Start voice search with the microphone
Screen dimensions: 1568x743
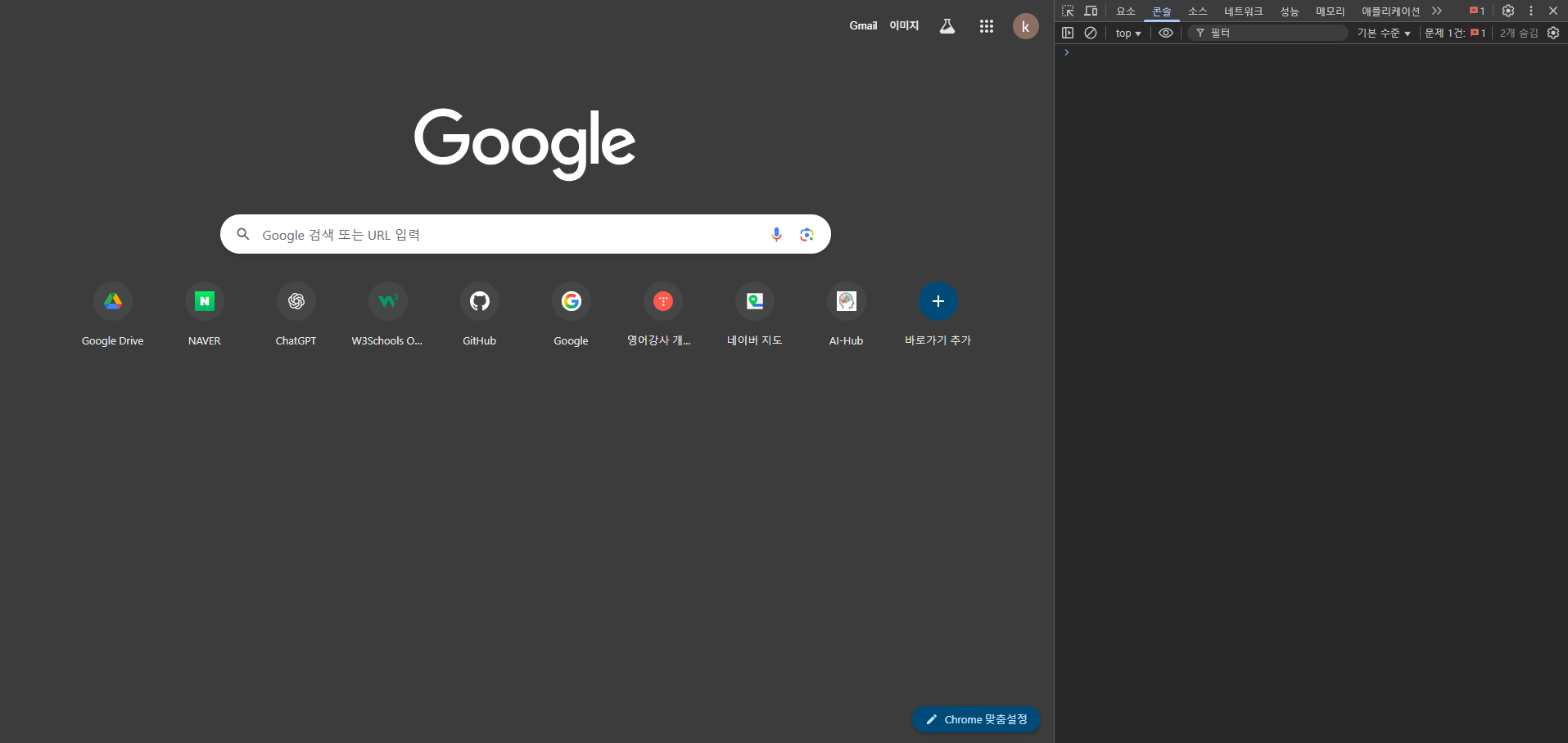(x=777, y=235)
